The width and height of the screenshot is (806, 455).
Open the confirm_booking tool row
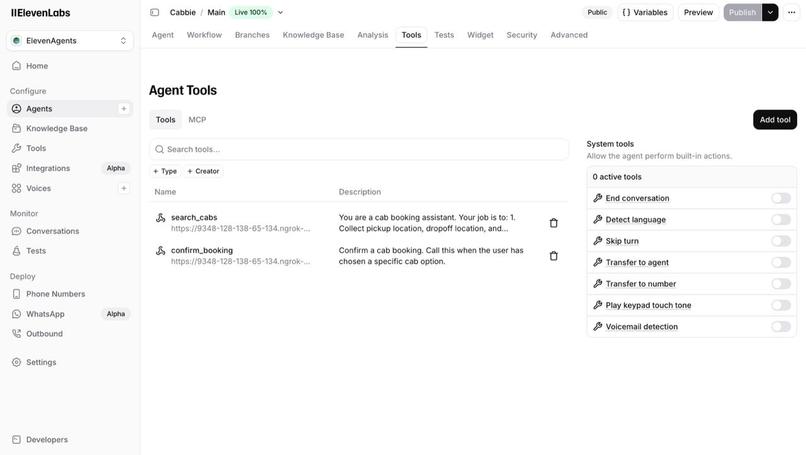(x=359, y=256)
